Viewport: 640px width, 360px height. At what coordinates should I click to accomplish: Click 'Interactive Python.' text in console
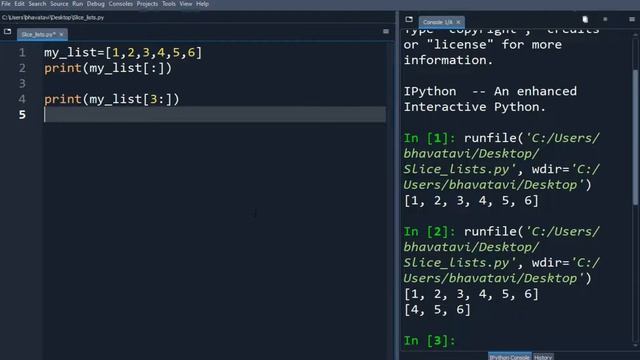pyautogui.click(x=475, y=107)
